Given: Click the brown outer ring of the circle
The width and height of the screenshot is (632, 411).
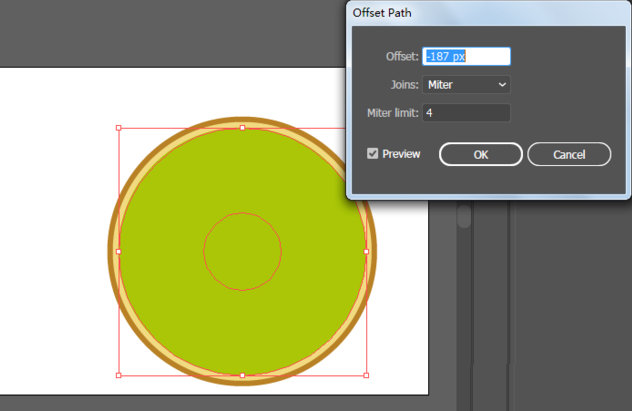Looking at the screenshot, I should [110, 251].
